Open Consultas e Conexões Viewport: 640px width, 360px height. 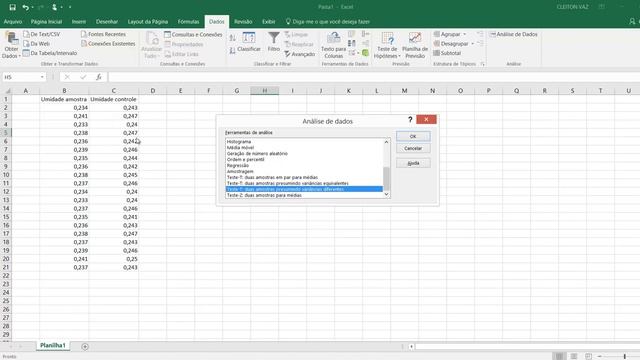click(193, 35)
